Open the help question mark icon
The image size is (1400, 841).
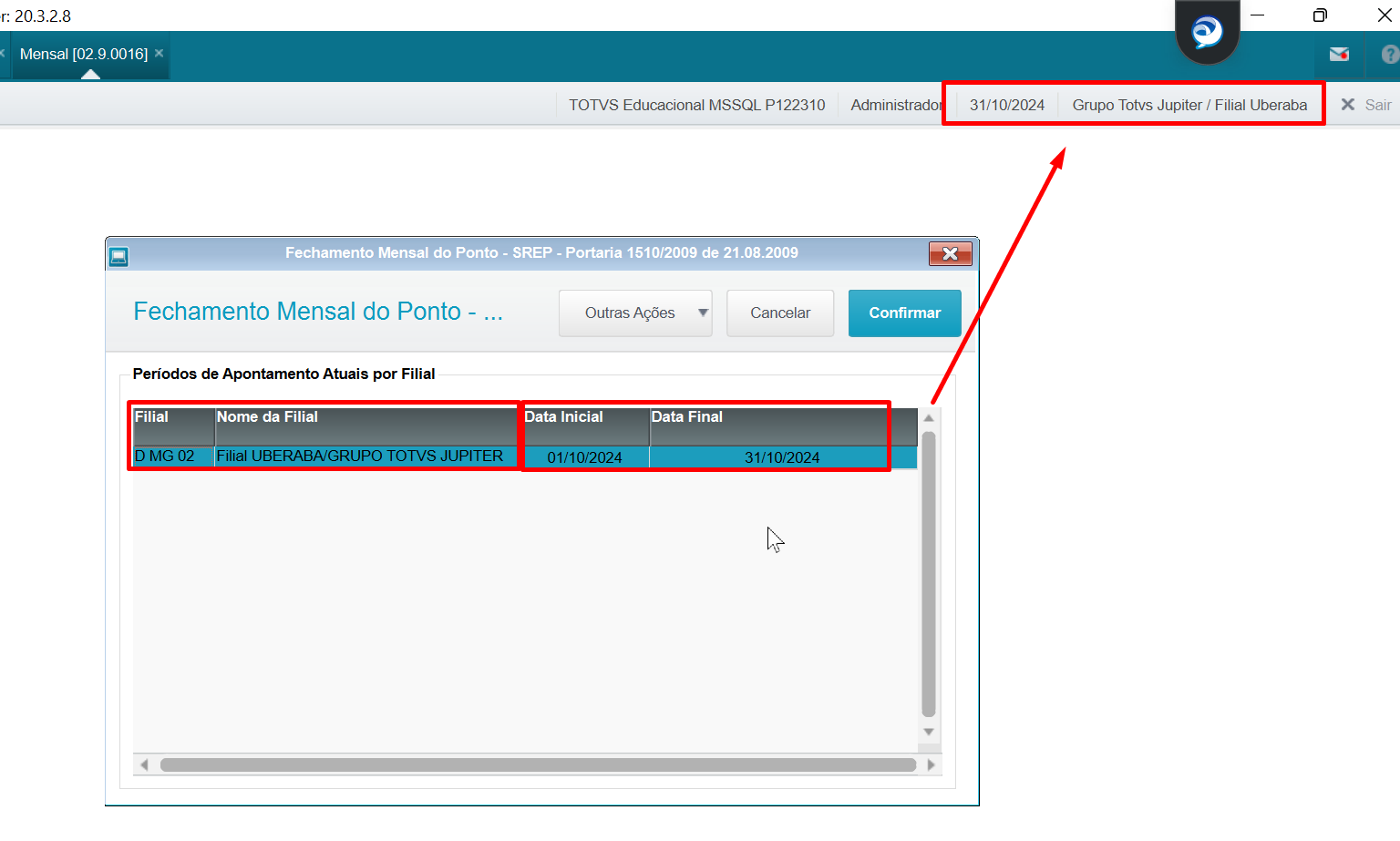point(1390,55)
